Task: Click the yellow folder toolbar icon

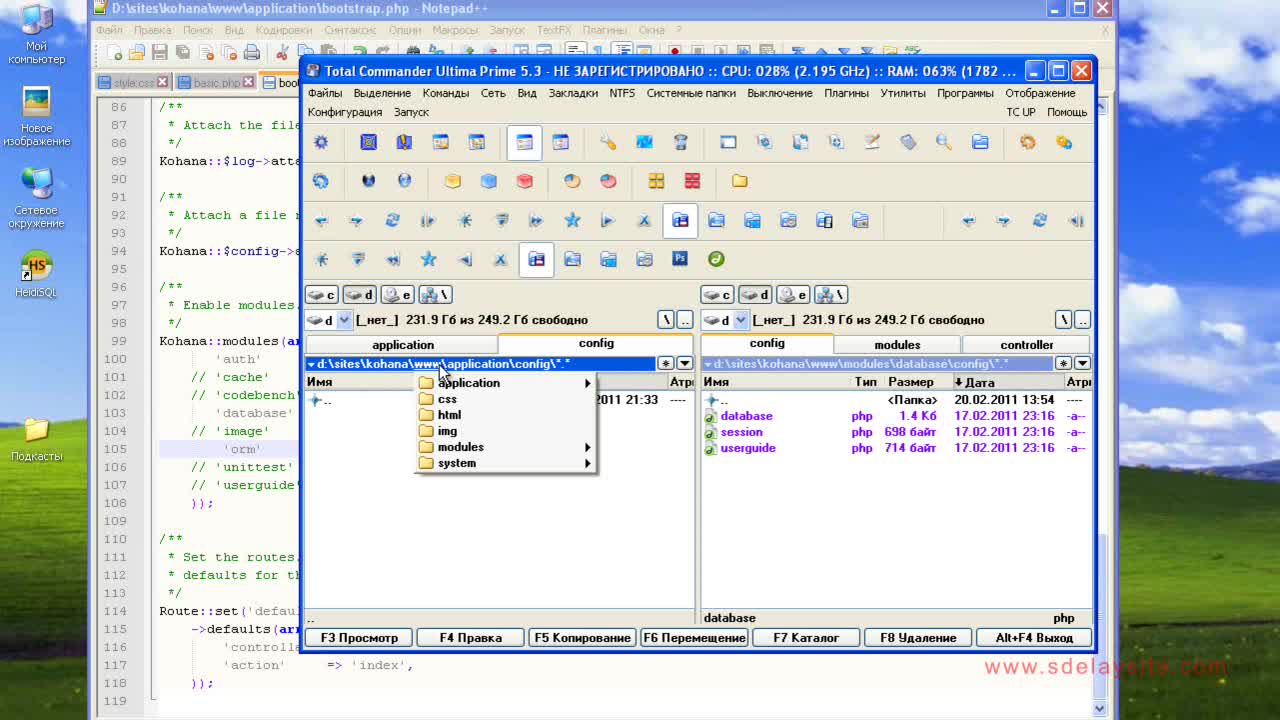Action: point(740,181)
